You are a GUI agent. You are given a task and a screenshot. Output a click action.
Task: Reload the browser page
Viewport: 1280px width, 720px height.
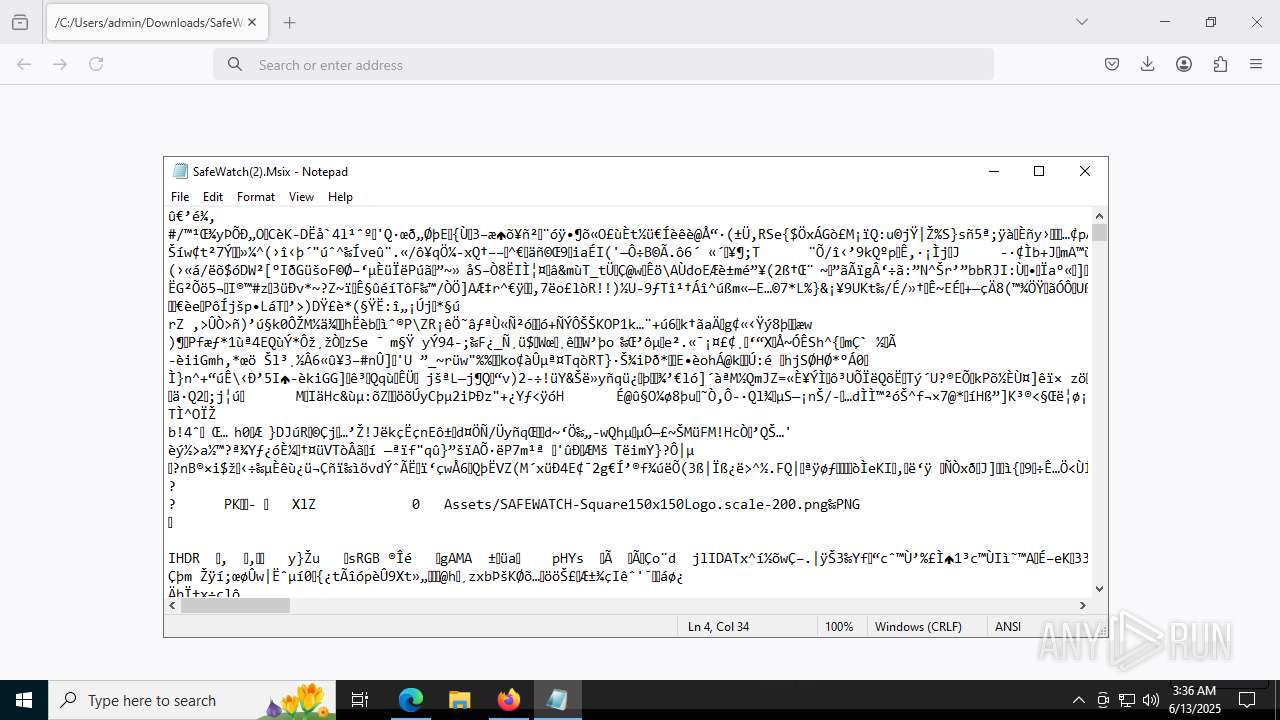tap(96, 64)
